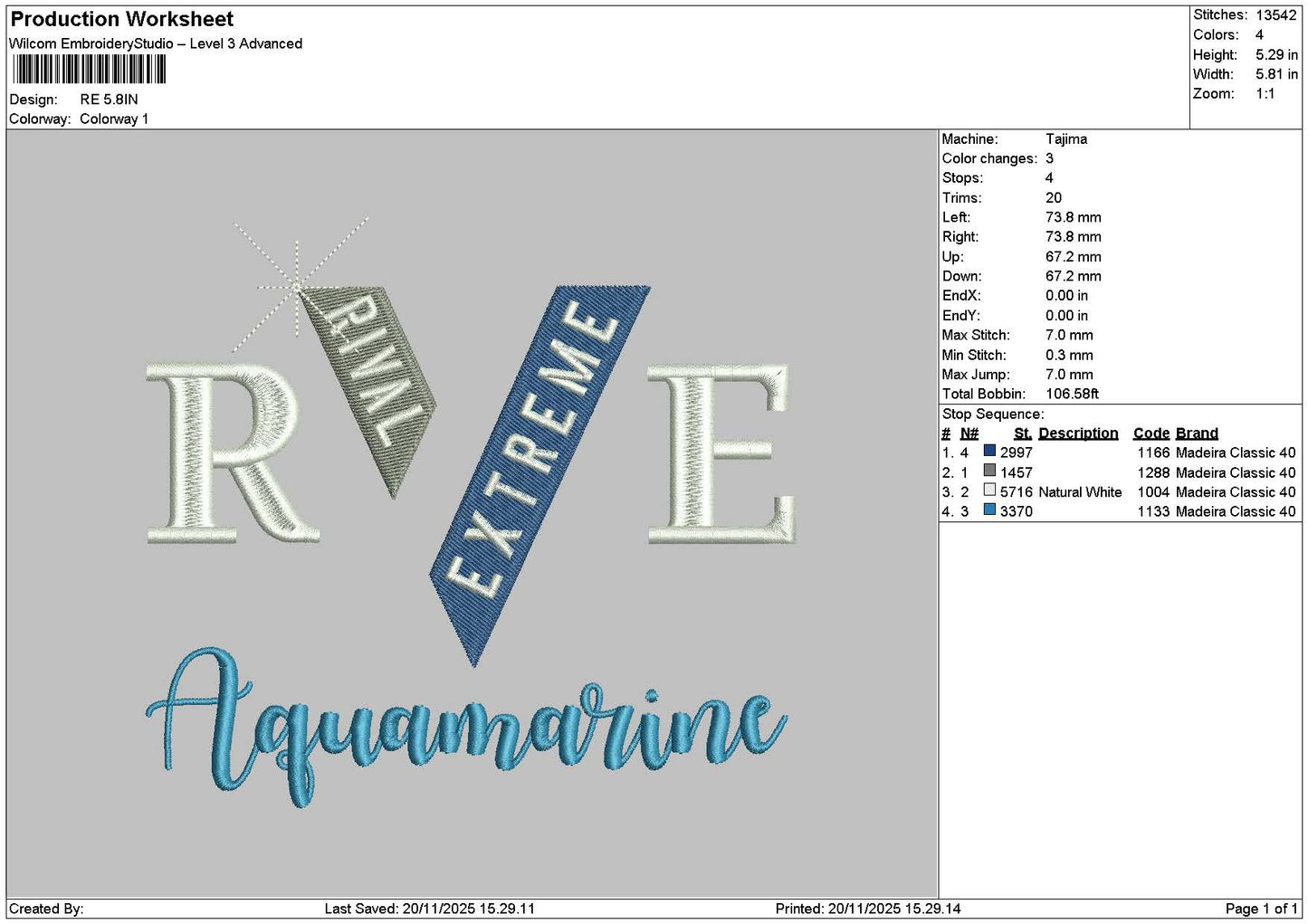Click the 'Natural White' description
1308x924 pixels.
1080,491
